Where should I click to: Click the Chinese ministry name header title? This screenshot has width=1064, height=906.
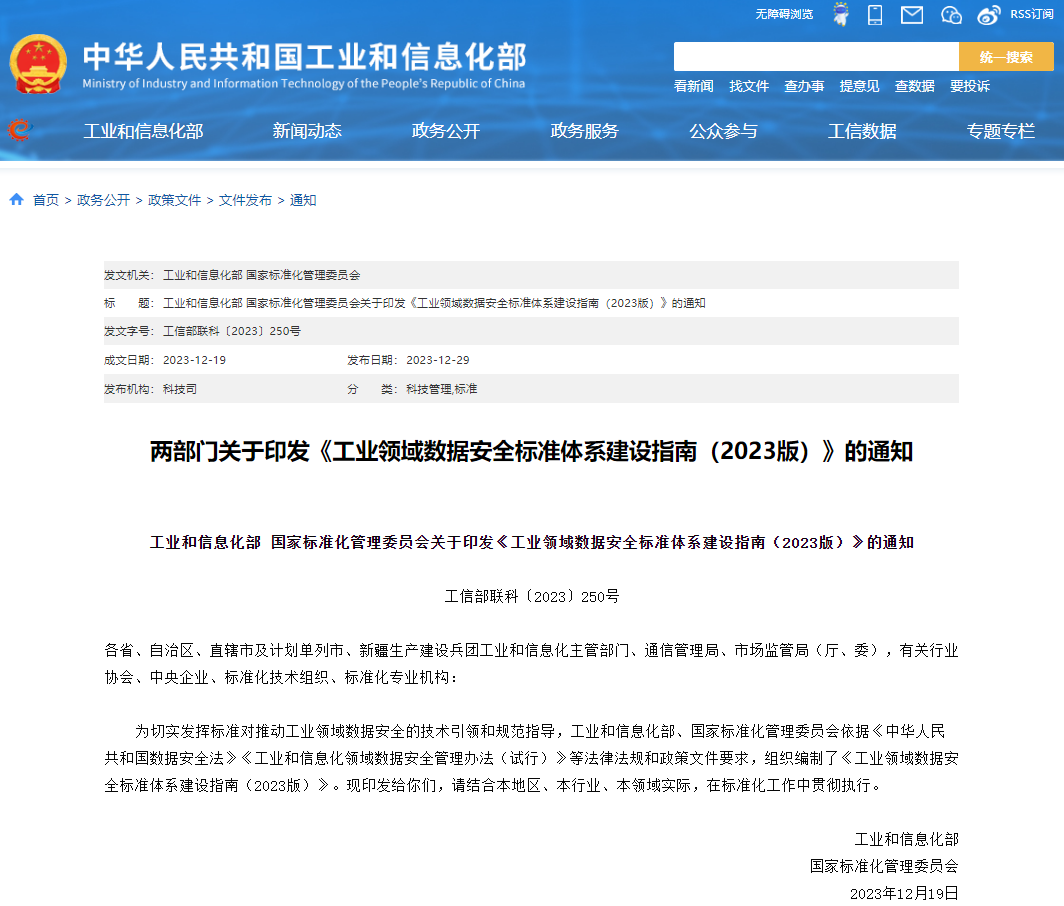coord(305,56)
